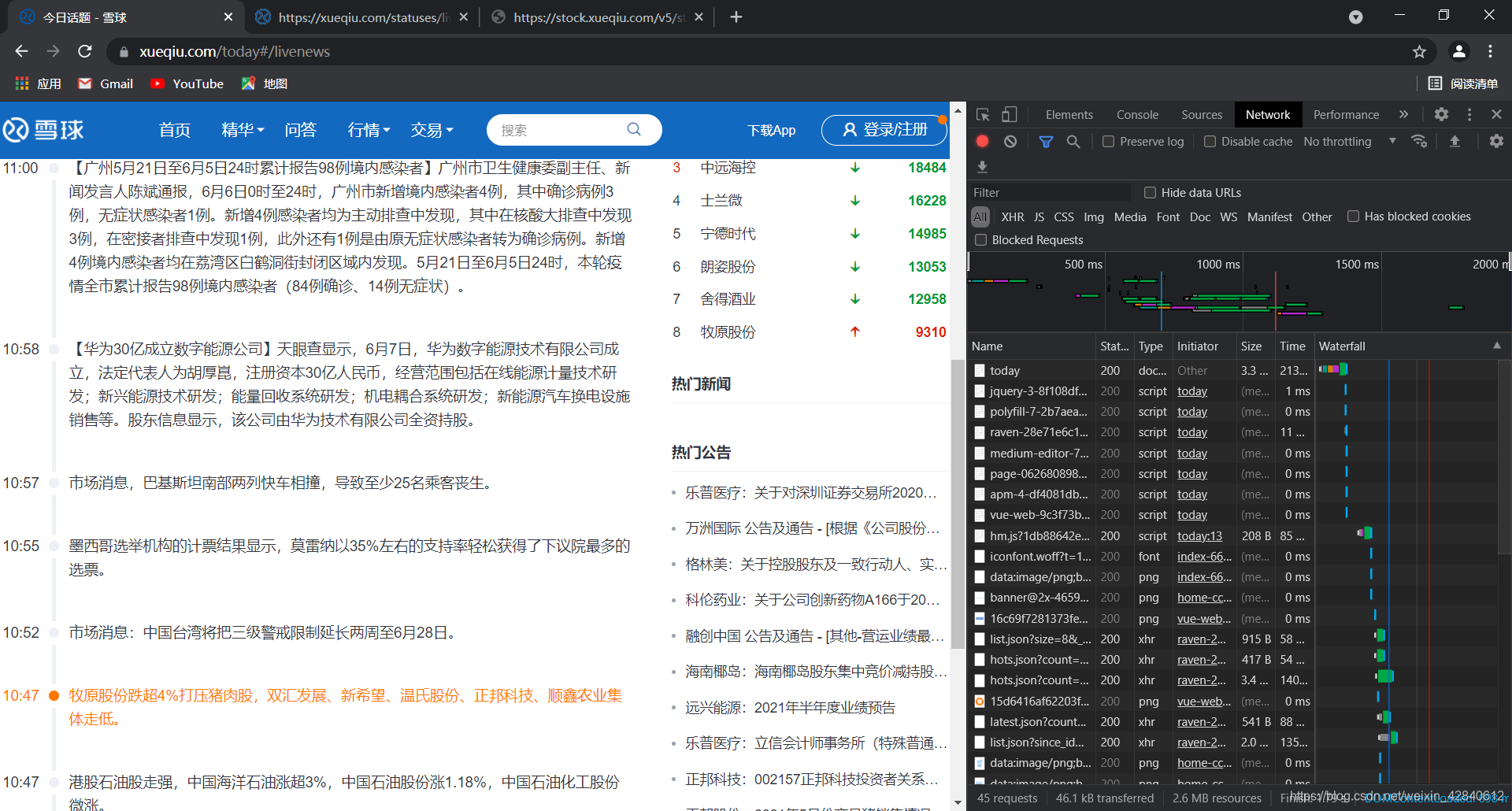Open announcement 远兴能源: 2021年半年度业绩预告
Viewport: 1512px width, 811px height.
(x=790, y=708)
